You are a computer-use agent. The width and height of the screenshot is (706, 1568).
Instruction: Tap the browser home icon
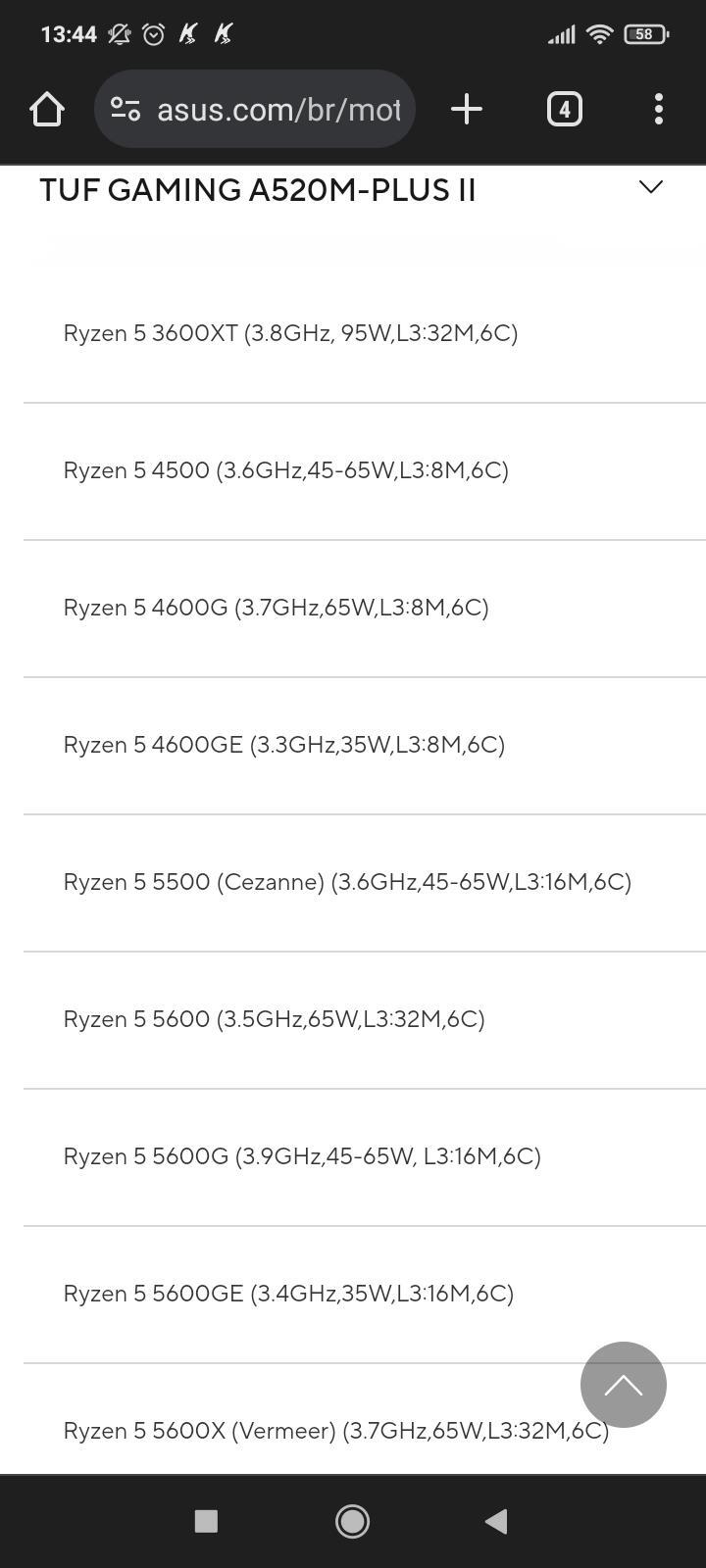click(47, 109)
